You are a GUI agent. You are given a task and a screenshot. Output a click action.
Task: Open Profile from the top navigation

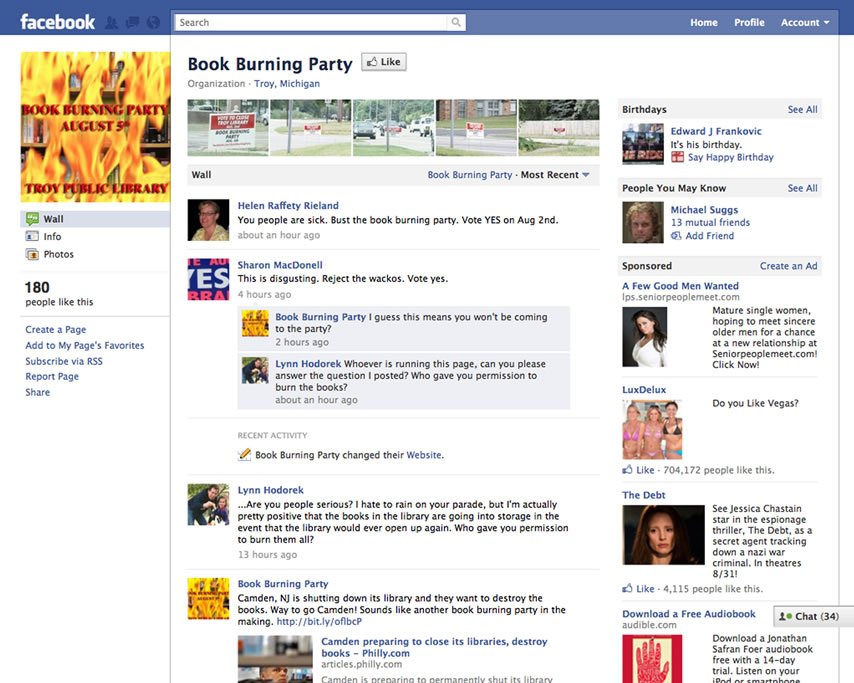tap(749, 22)
